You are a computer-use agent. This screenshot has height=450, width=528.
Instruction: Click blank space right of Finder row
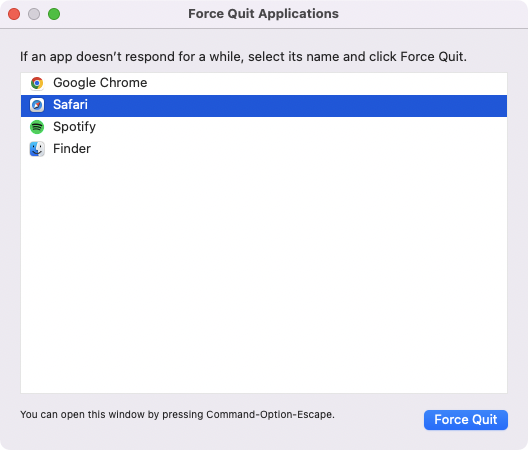coord(299,149)
